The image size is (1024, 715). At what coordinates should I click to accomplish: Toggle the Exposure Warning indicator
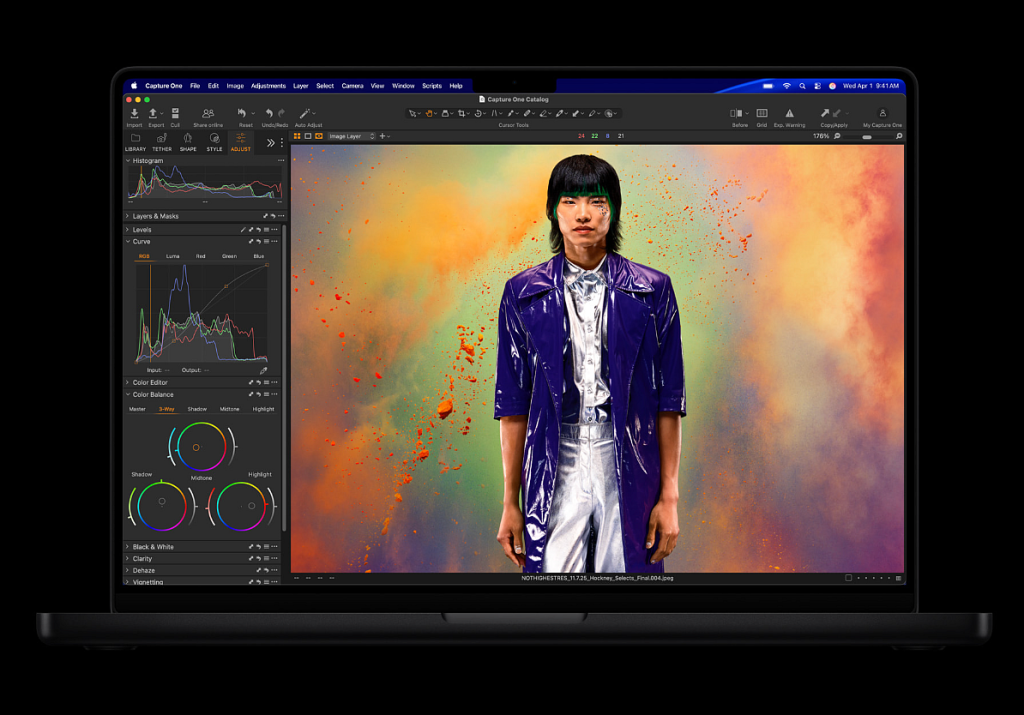(x=789, y=114)
